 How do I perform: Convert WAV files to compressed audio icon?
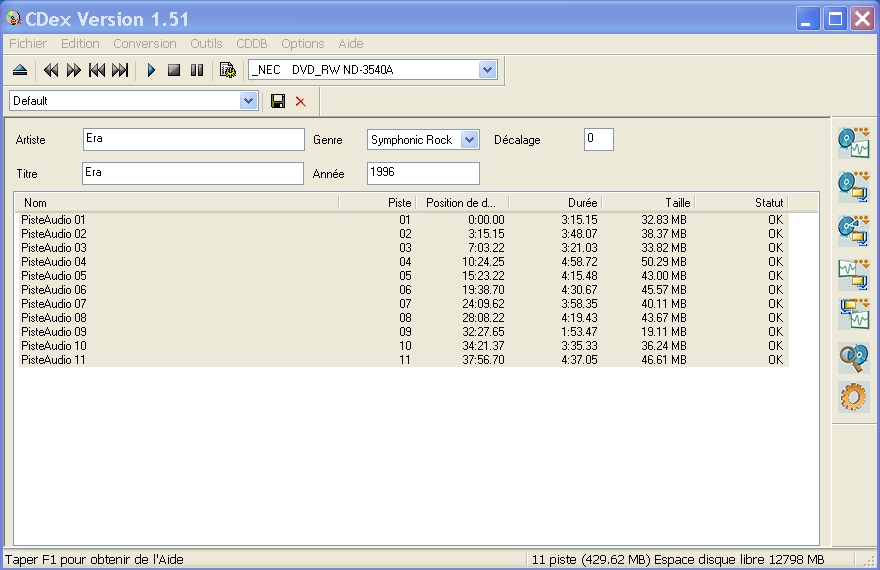pyautogui.click(x=854, y=274)
